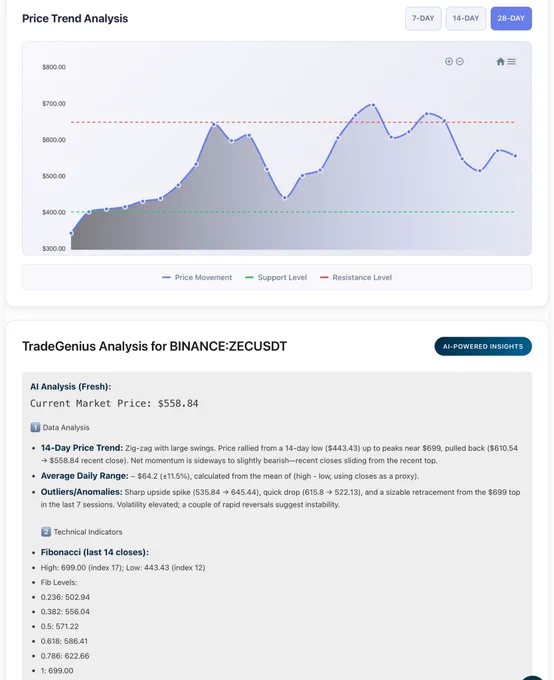Click the 1: 699.00 Fib level
554x680 pixels.
coord(57,671)
